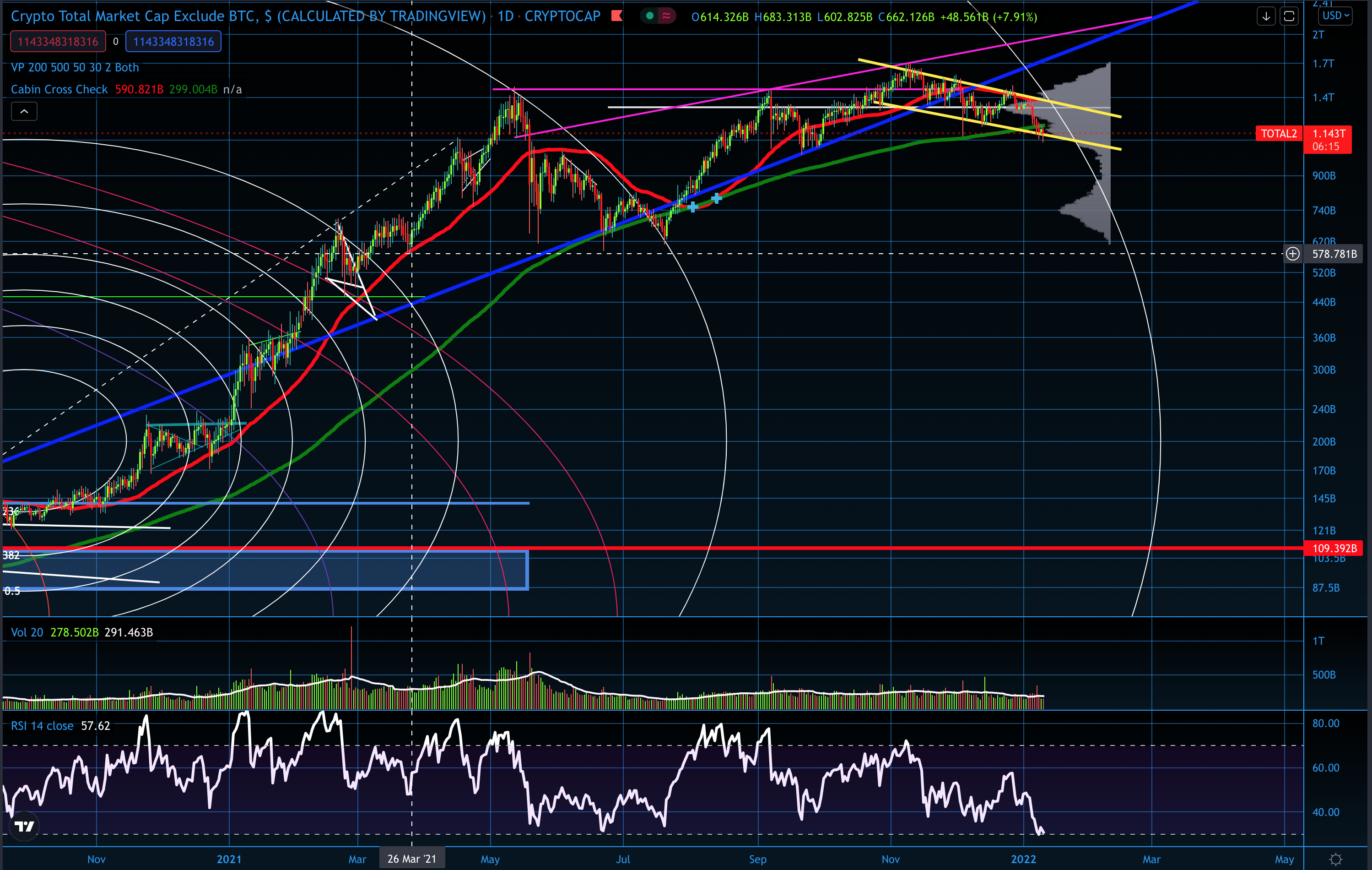
Task: Click the red flag icon beside CRYPTOCAP
Action: (616, 16)
